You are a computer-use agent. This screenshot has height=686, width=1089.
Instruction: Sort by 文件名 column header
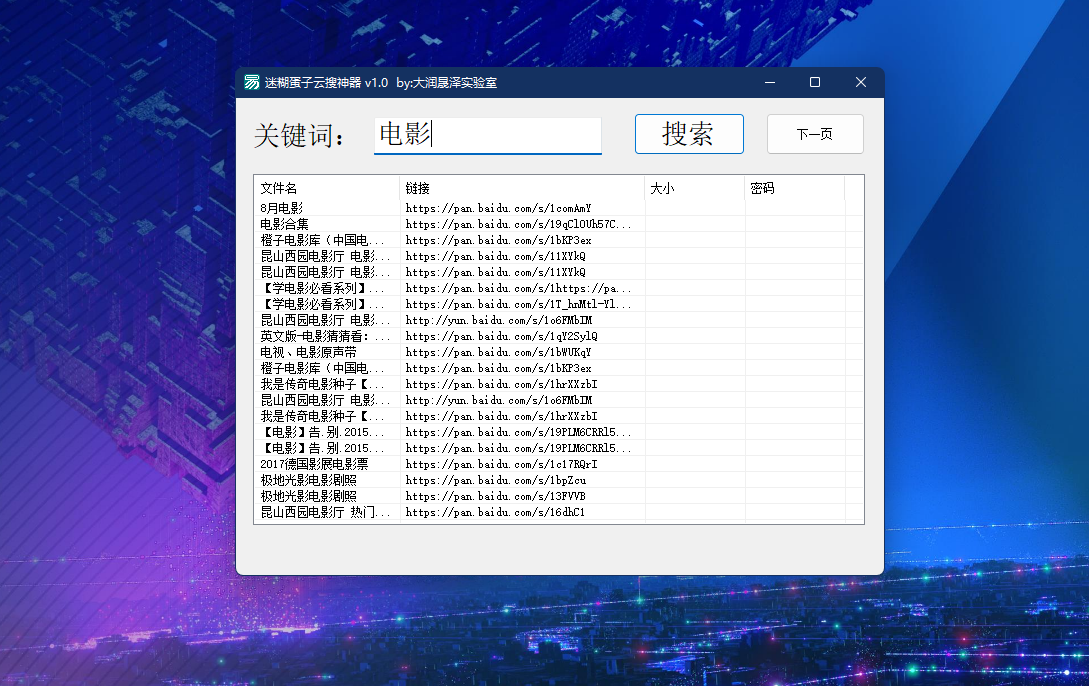click(327, 188)
